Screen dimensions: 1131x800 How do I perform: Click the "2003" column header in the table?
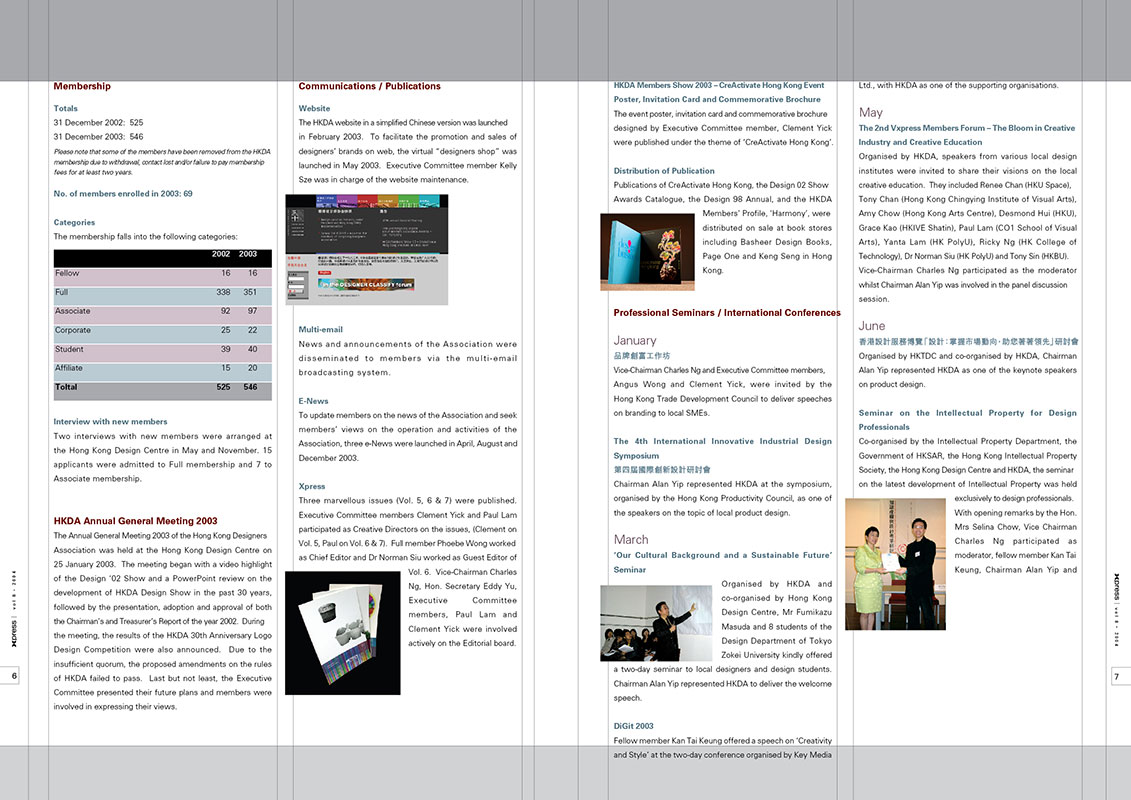(x=248, y=254)
